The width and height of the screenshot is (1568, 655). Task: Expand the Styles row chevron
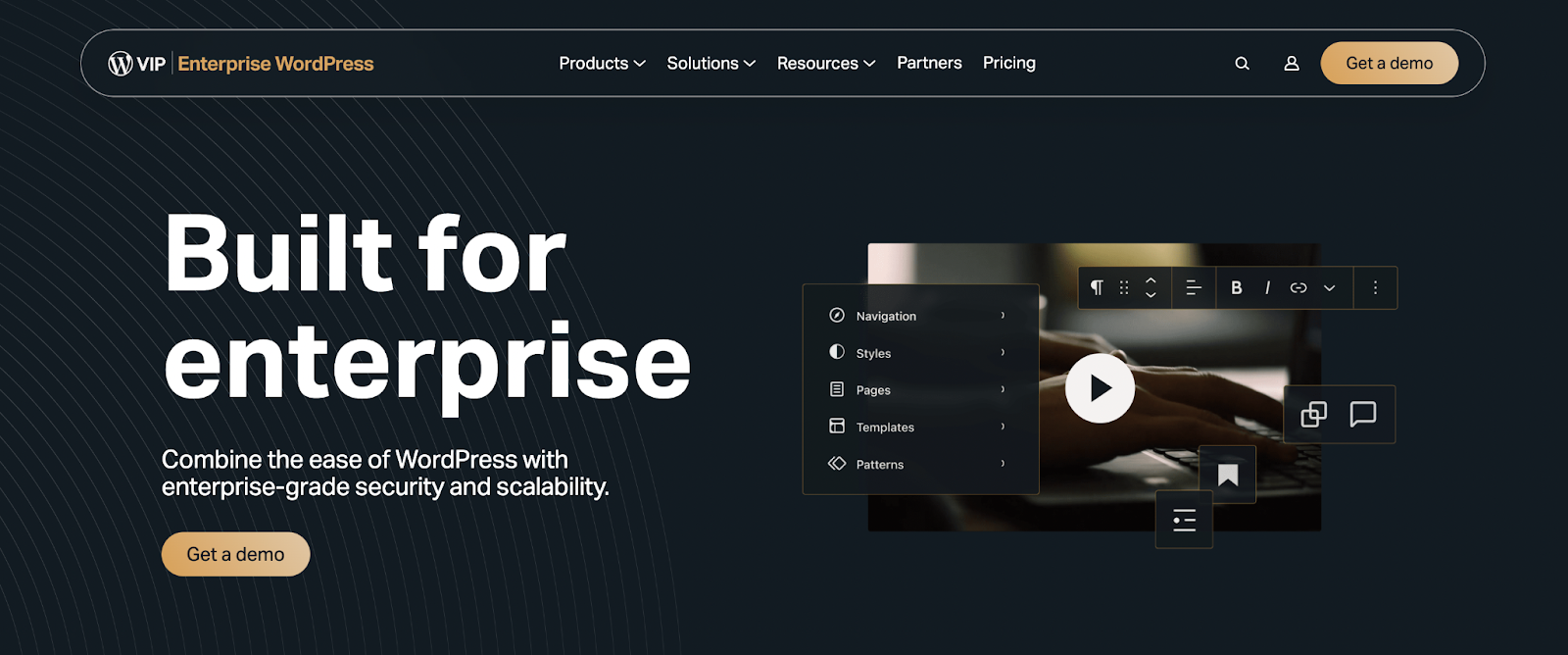click(1003, 352)
